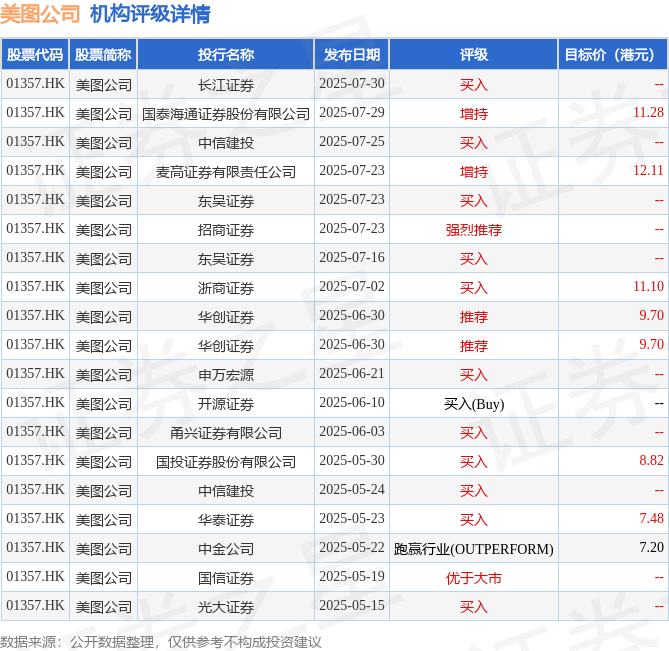Click the date 2025-05-15
Image resolution: width=669 pixels, height=651 pixels.
coord(352,605)
